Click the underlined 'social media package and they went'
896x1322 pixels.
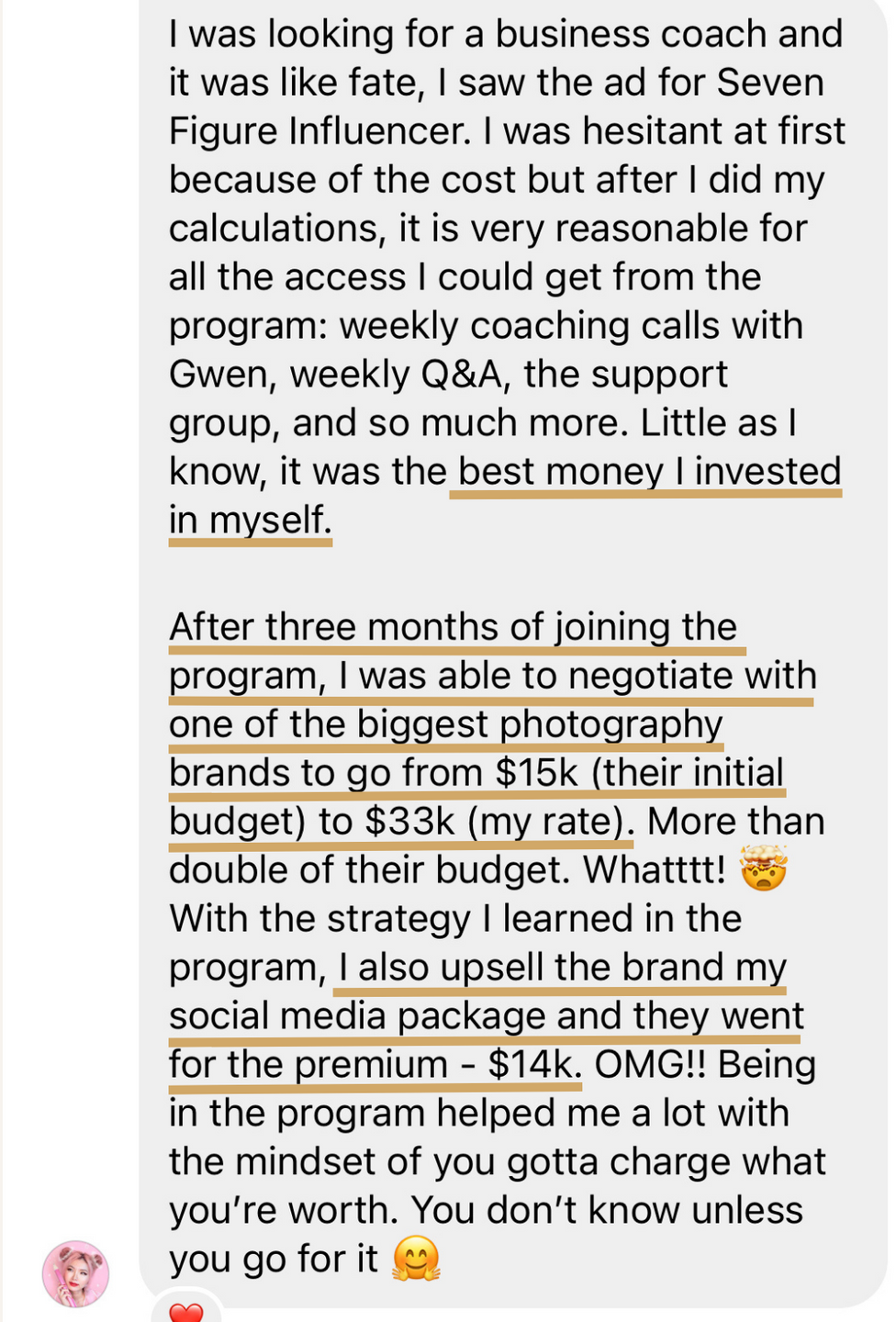[487, 1015]
